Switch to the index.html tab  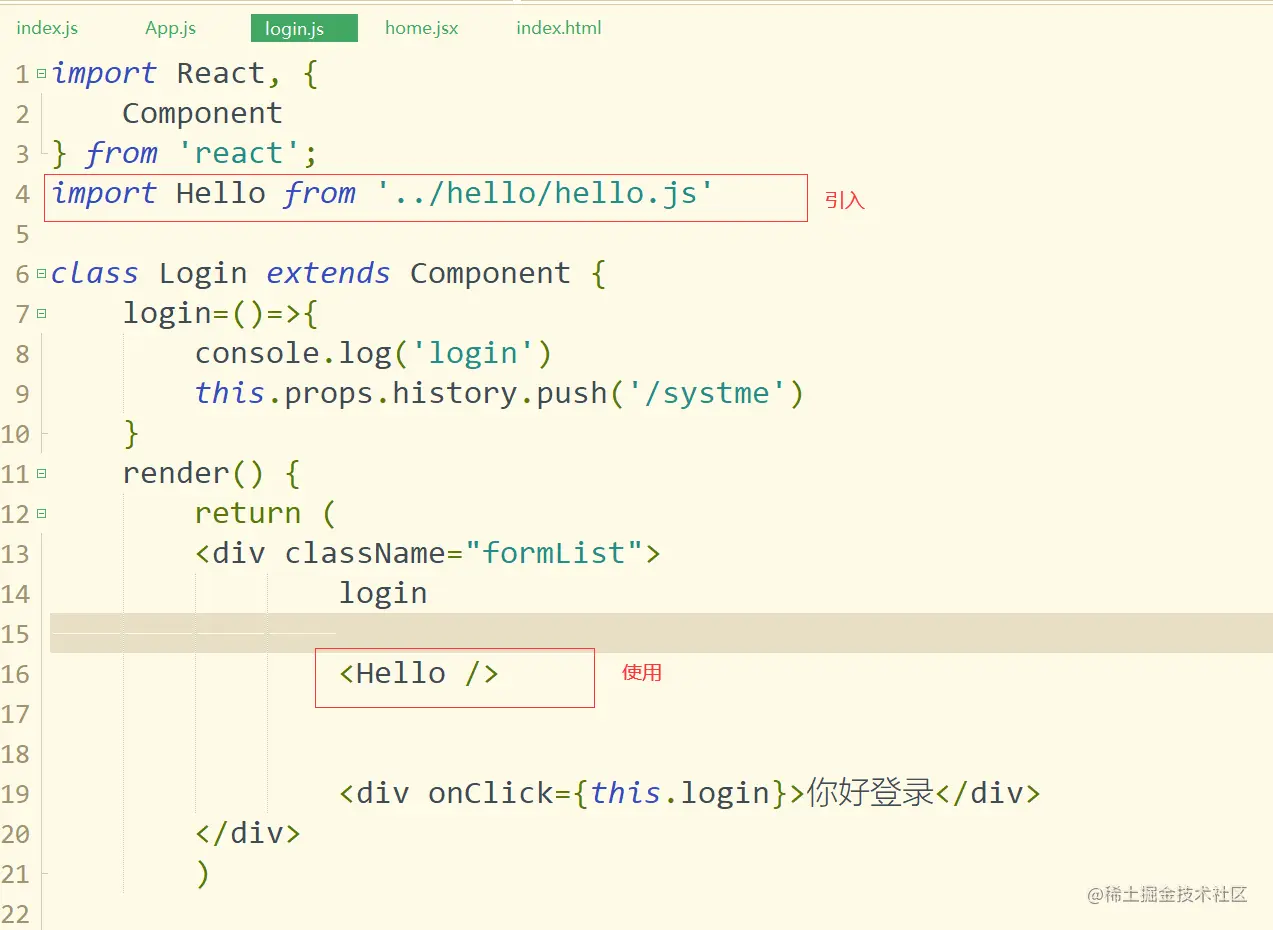pos(558,28)
